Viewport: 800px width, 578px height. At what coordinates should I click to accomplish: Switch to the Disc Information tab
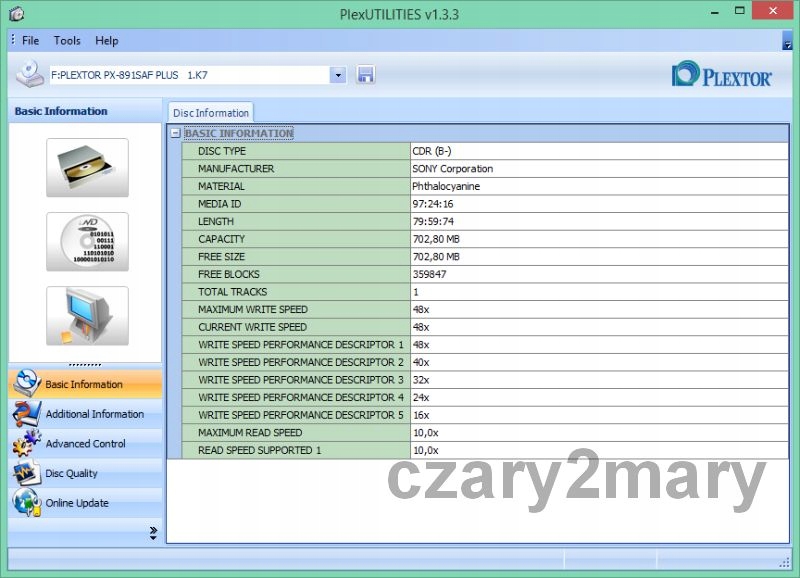point(211,113)
